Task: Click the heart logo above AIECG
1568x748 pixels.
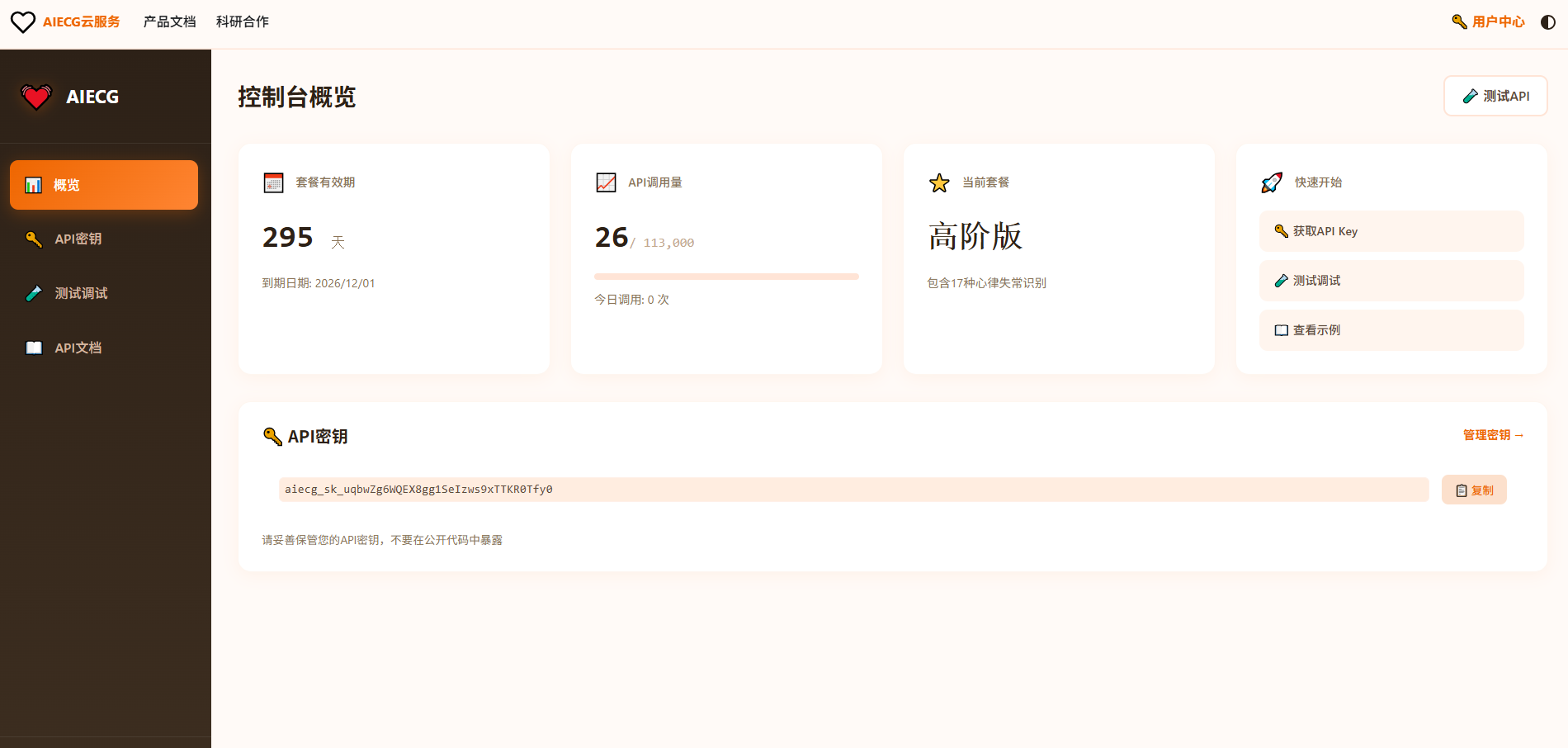Action: click(x=35, y=96)
